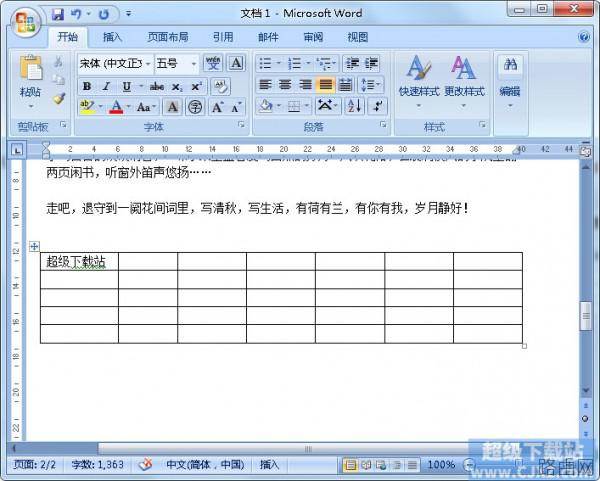Screen dimensions: 600x481
Task: Click the Office button
Action: tap(25, 22)
